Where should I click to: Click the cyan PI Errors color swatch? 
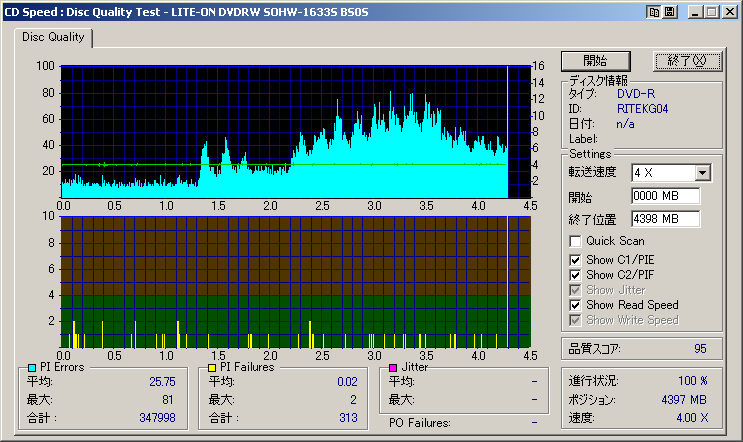32,368
